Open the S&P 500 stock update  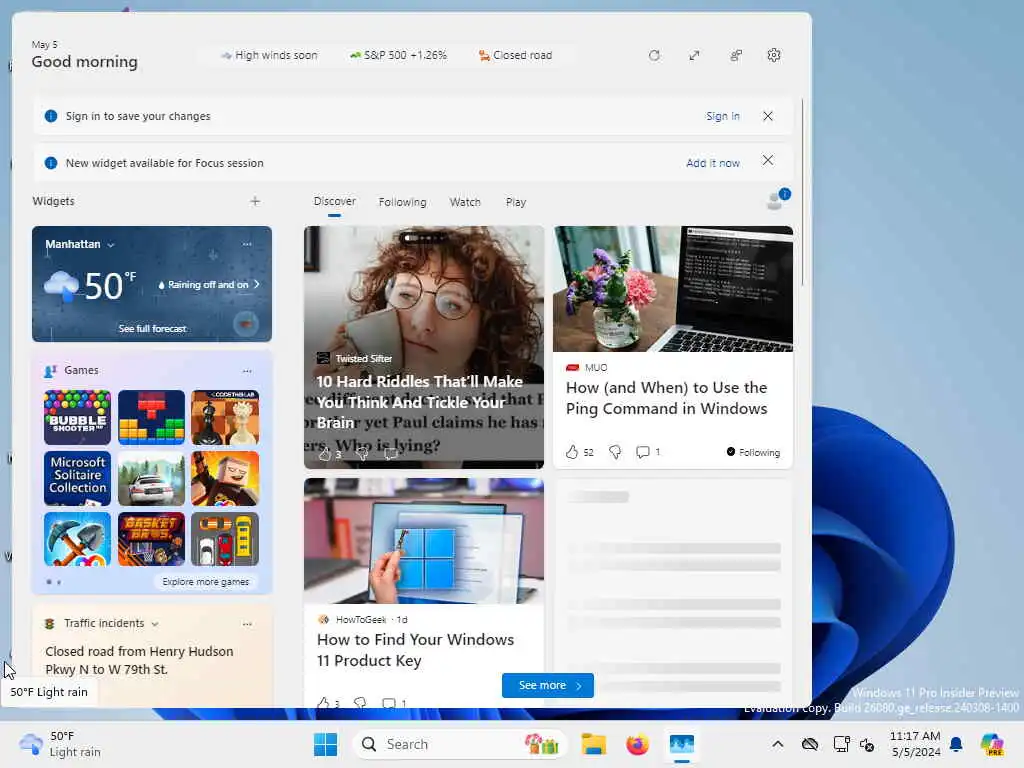[x=398, y=56]
